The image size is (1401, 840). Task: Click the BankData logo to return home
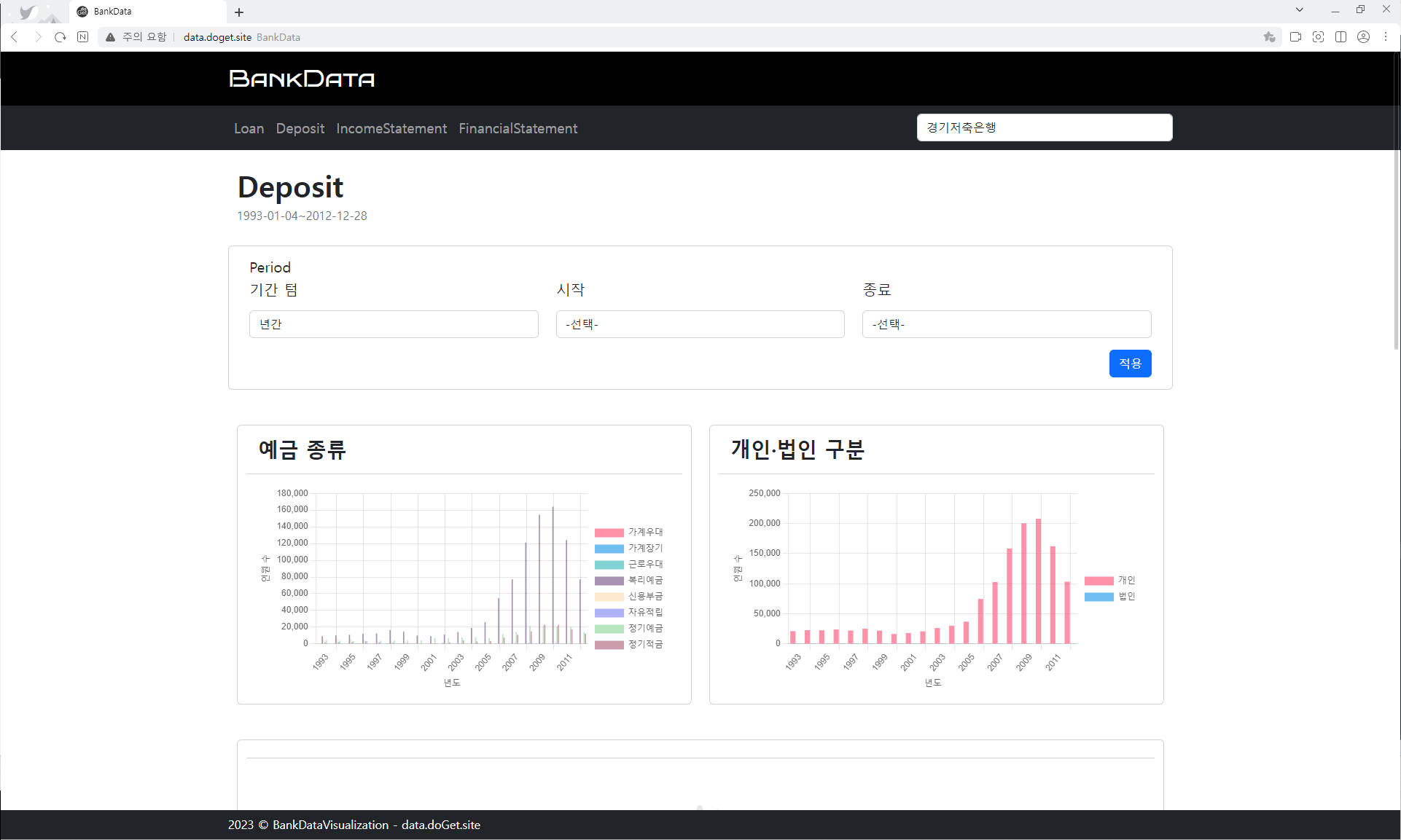point(300,79)
